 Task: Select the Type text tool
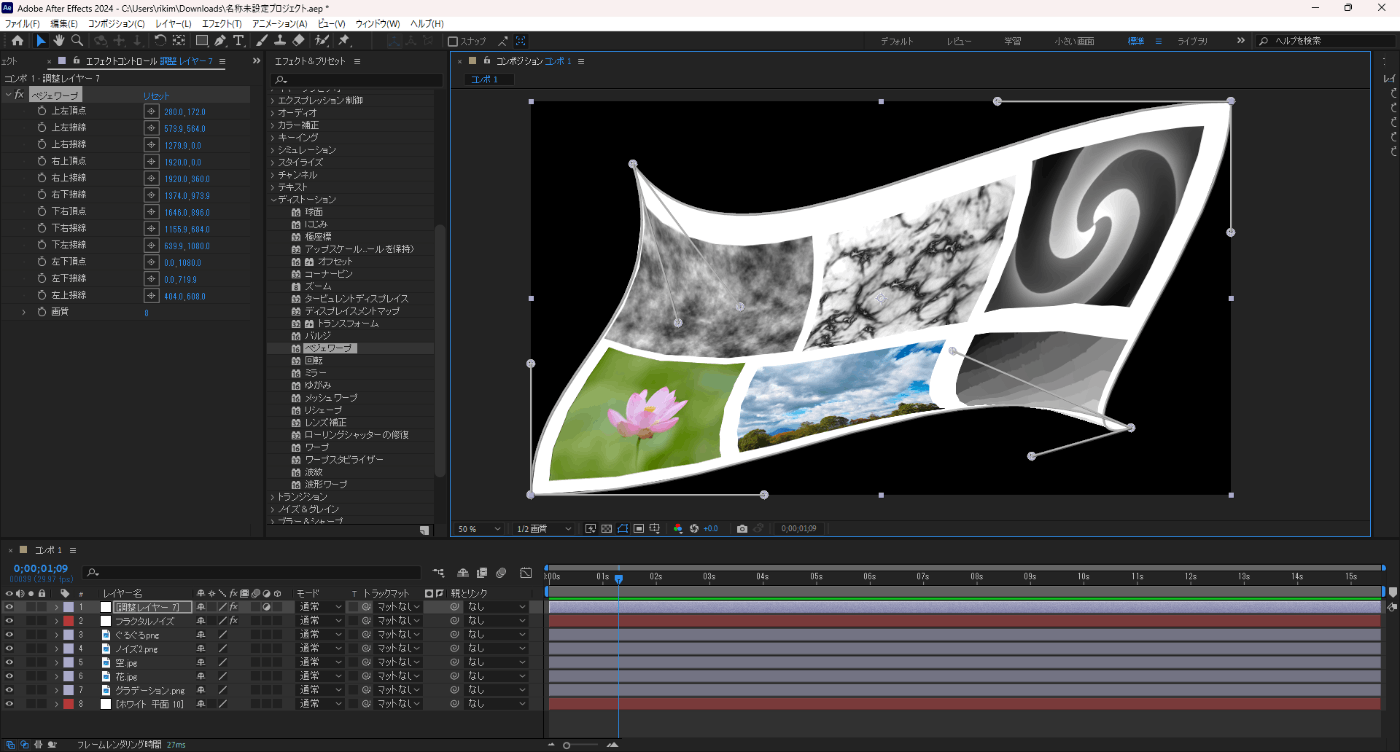point(238,41)
